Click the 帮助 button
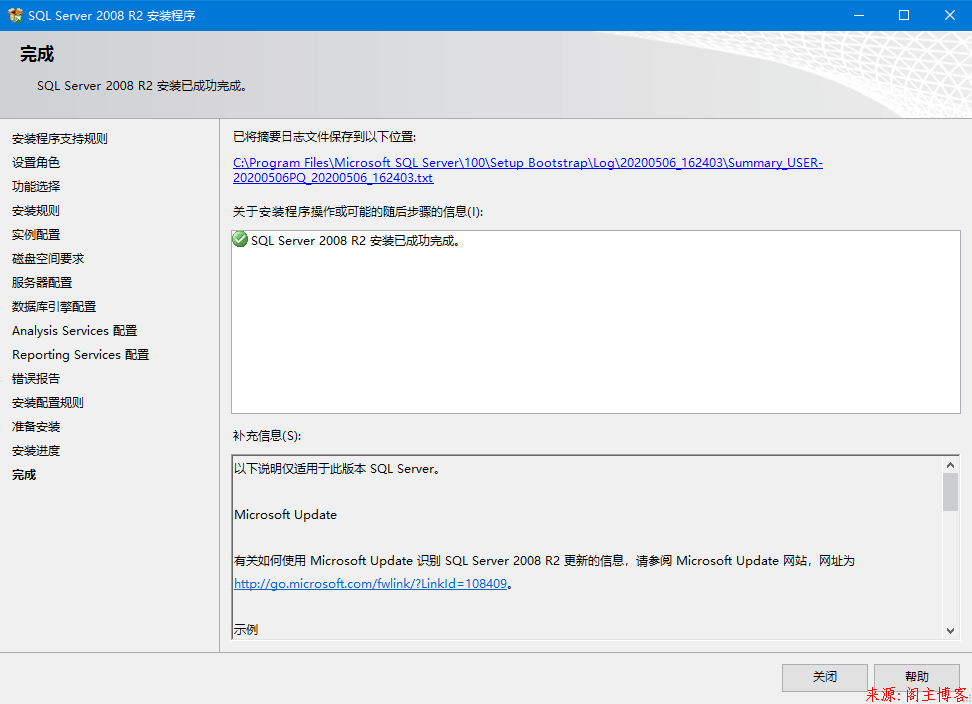Screen dimensions: 972x704 point(917,677)
